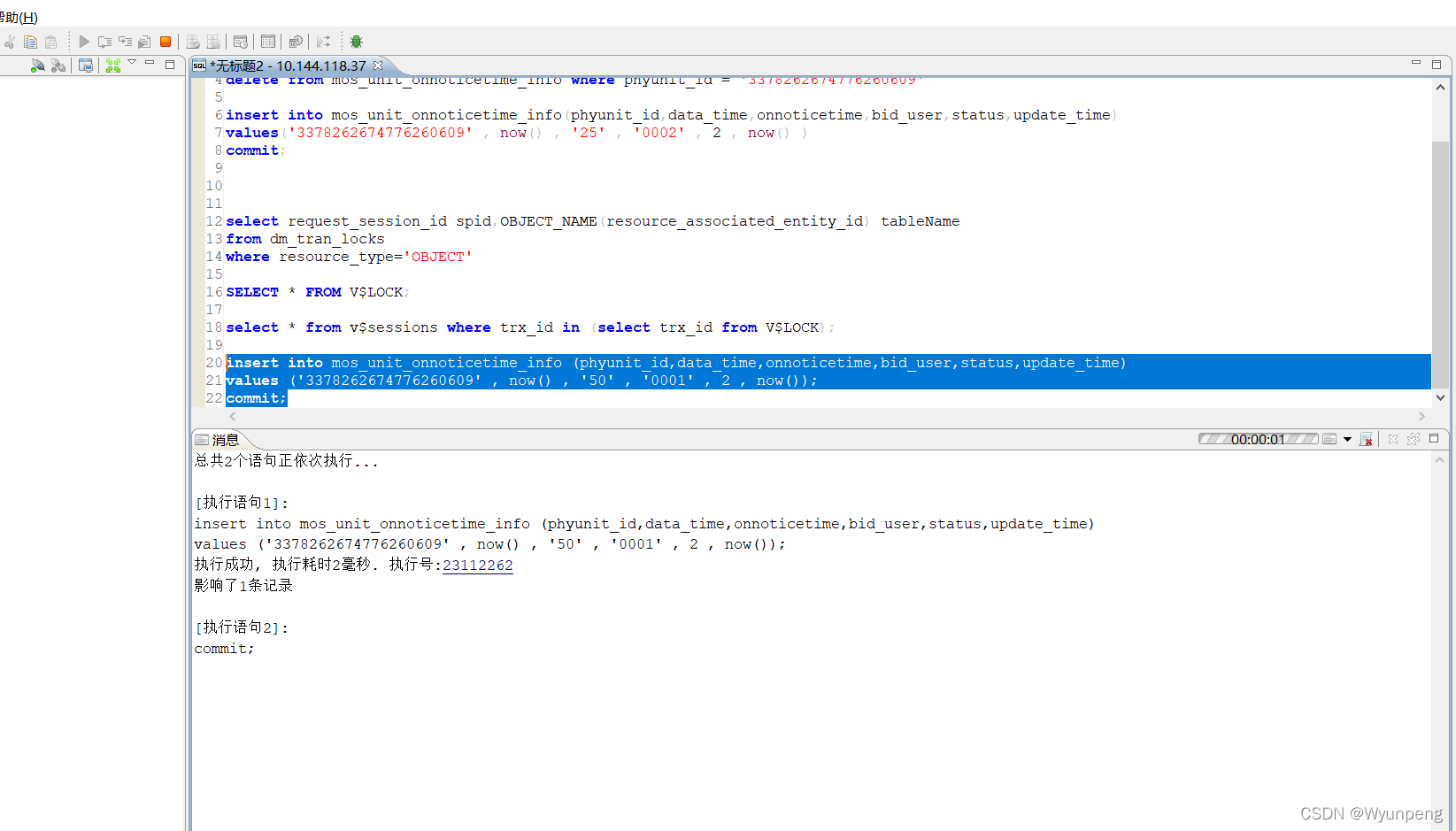
Task: Click [执行语句2]: heading in messages
Action: 242,627
